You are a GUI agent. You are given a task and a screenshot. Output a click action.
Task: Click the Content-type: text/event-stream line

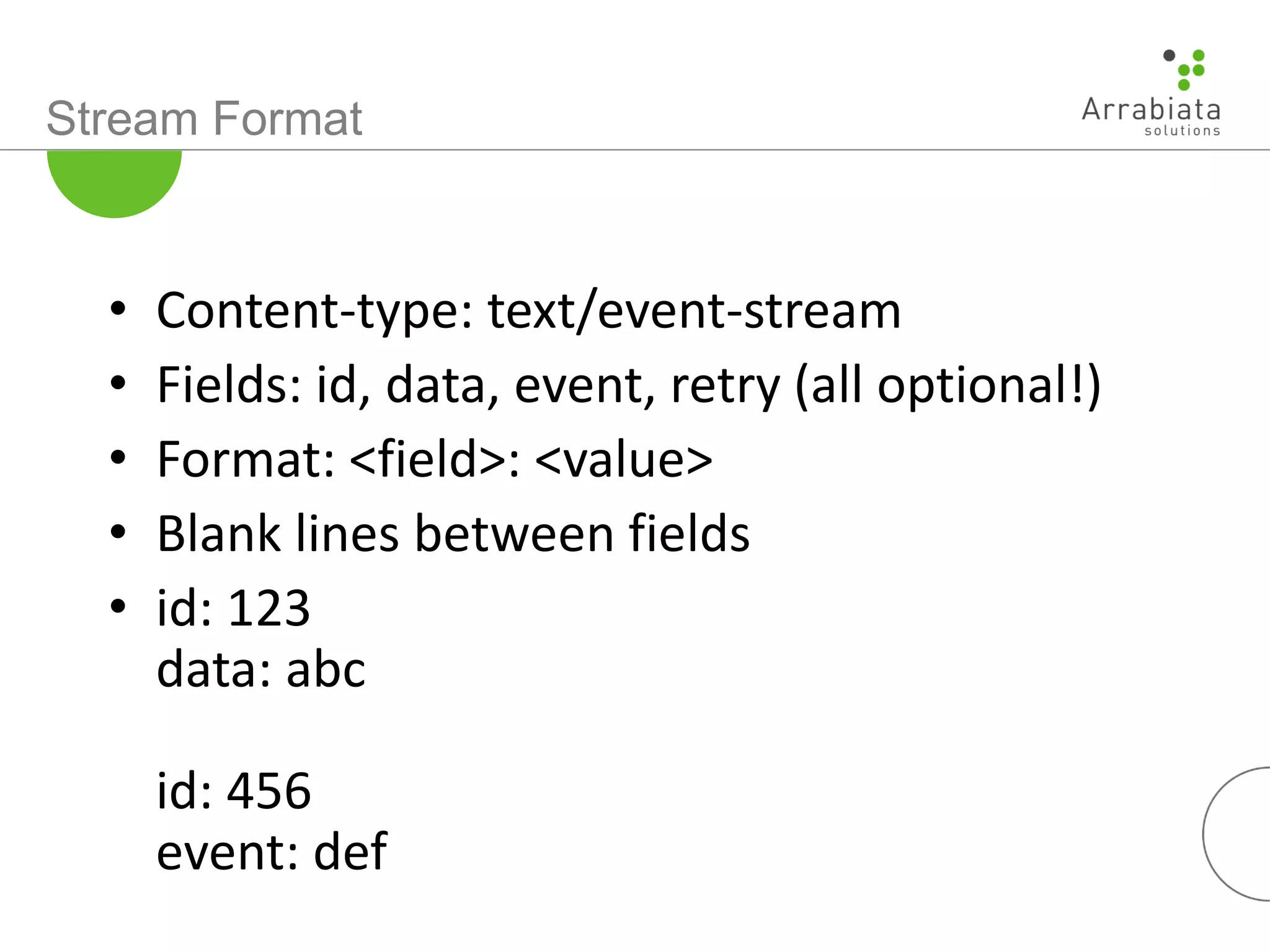528,311
